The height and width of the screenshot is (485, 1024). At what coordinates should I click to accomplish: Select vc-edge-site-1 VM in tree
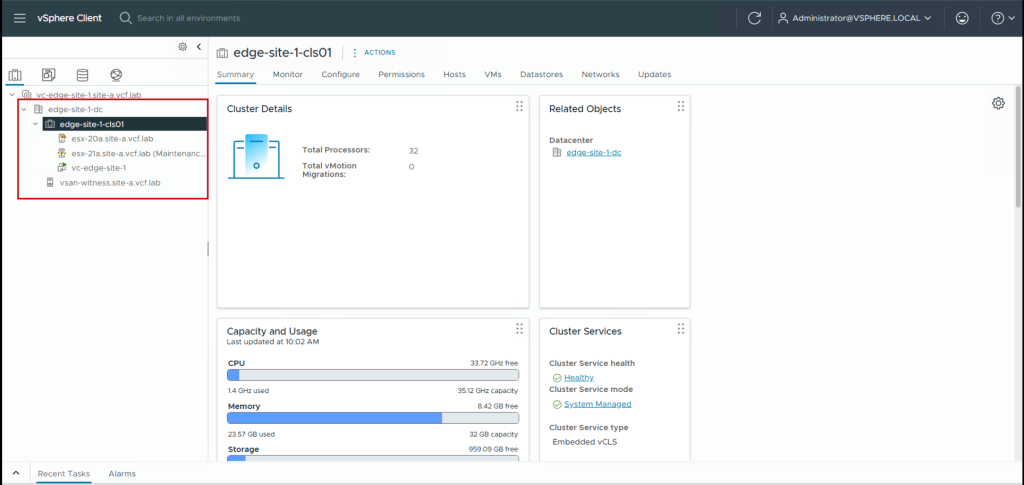[x=99, y=168]
